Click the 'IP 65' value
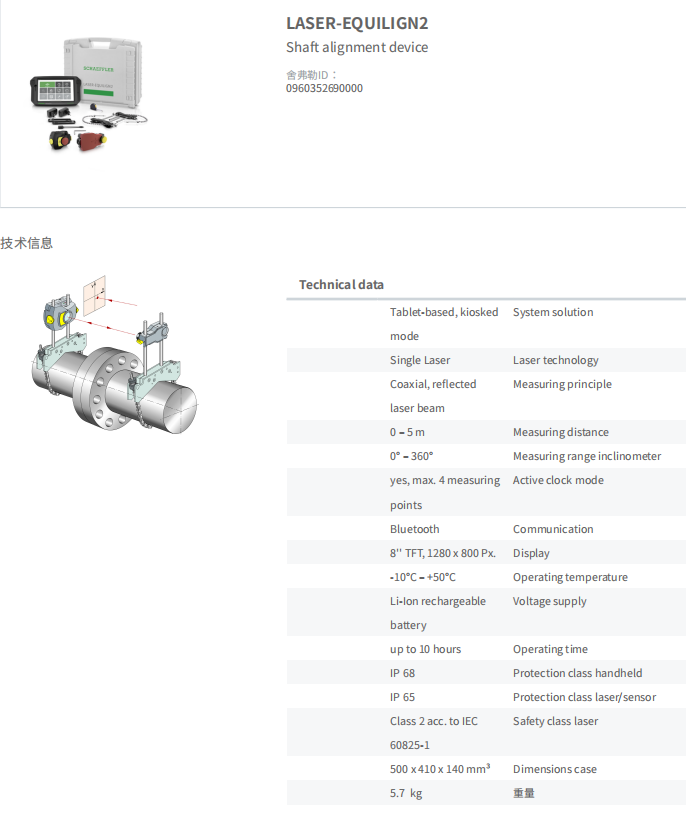The width and height of the screenshot is (686, 813). click(403, 697)
